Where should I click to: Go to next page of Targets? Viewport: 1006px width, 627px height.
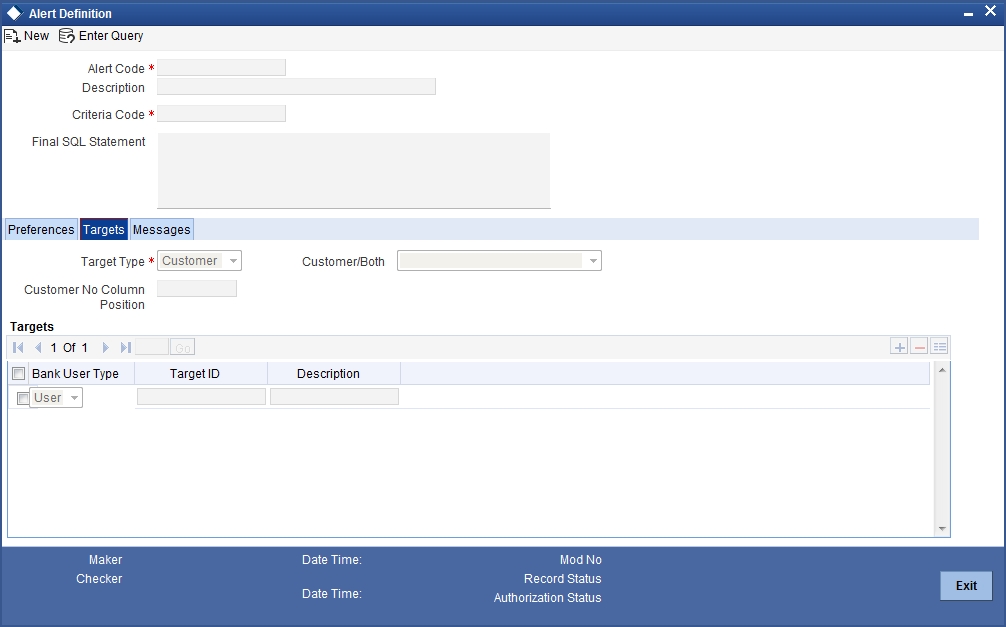106,347
